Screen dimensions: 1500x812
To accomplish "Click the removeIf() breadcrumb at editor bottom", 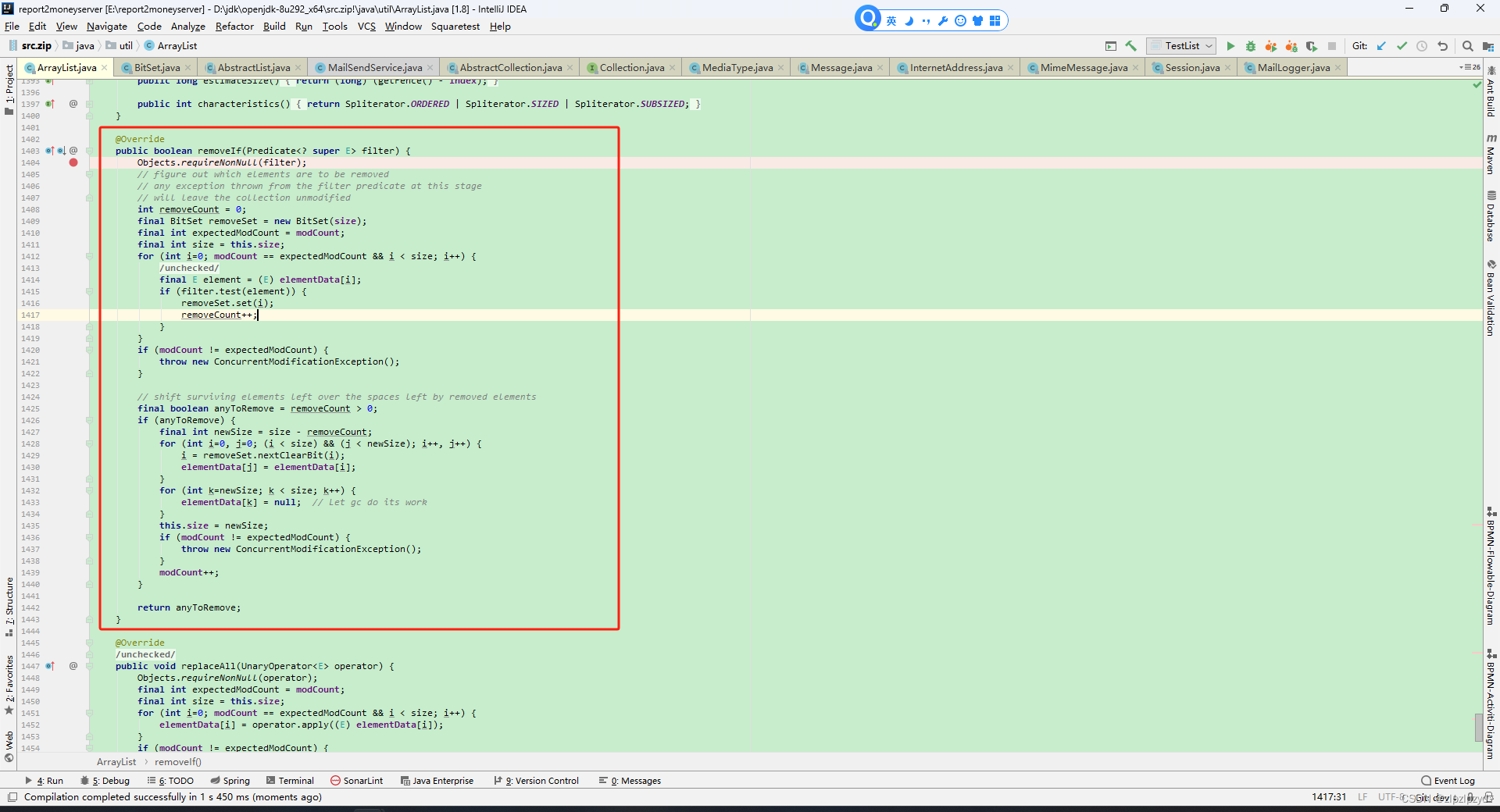I will tap(178, 762).
